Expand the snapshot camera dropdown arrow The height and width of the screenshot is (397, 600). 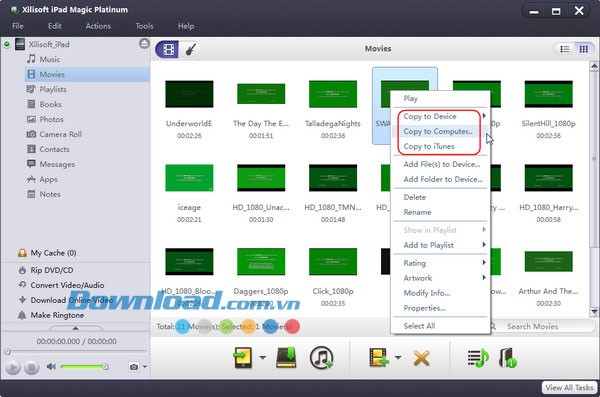click(145, 367)
